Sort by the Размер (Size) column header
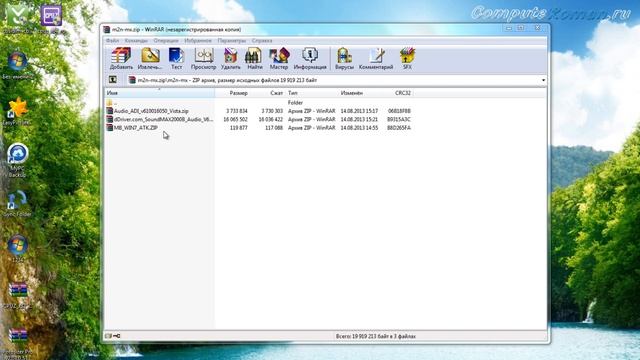Image resolution: width=640 pixels, height=360 pixels. click(232, 93)
